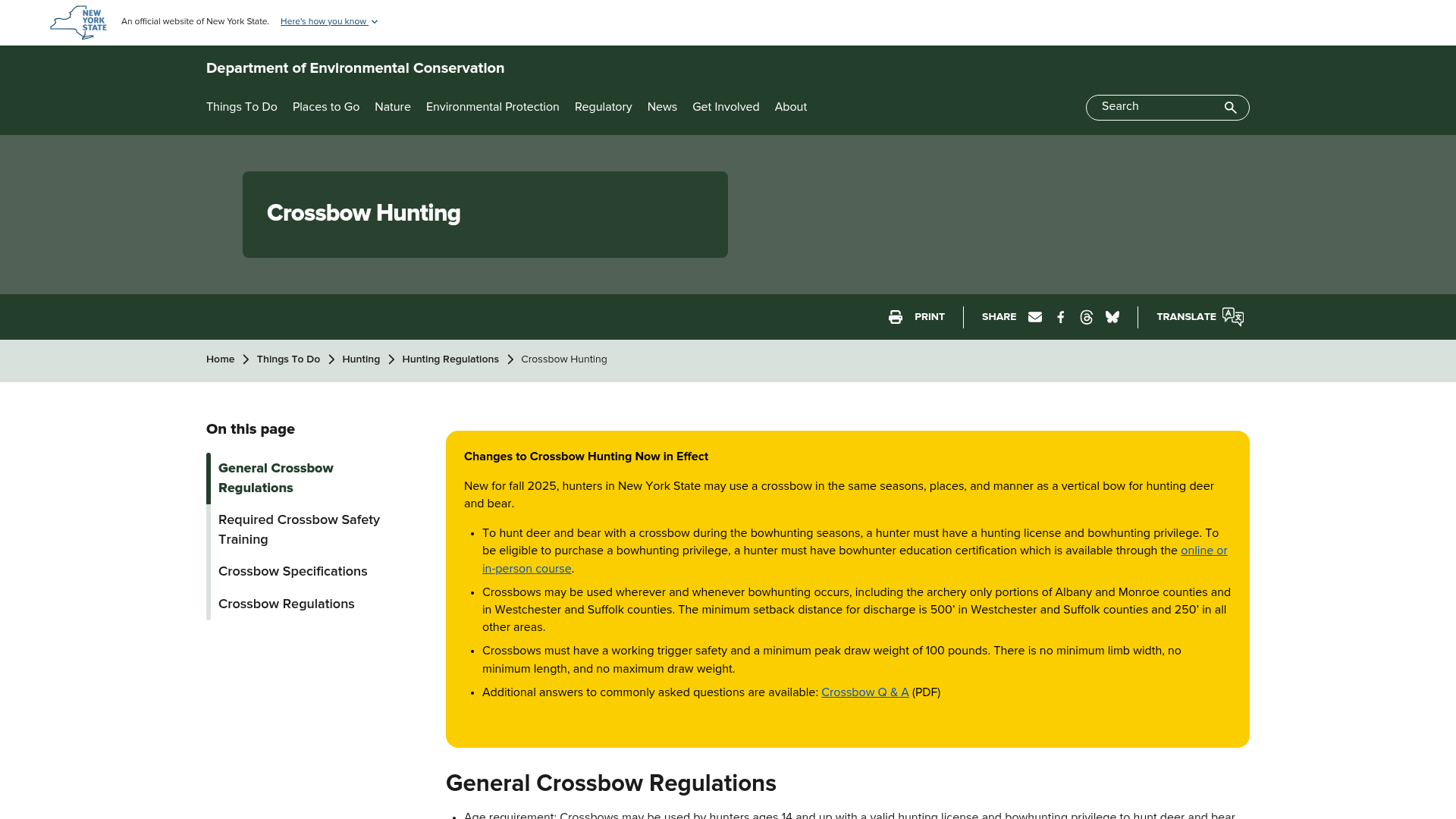The width and height of the screenshot is (1456, 819).
Task: Expand "Here's how you know" dropdown
Action: (x=329, y=22)
